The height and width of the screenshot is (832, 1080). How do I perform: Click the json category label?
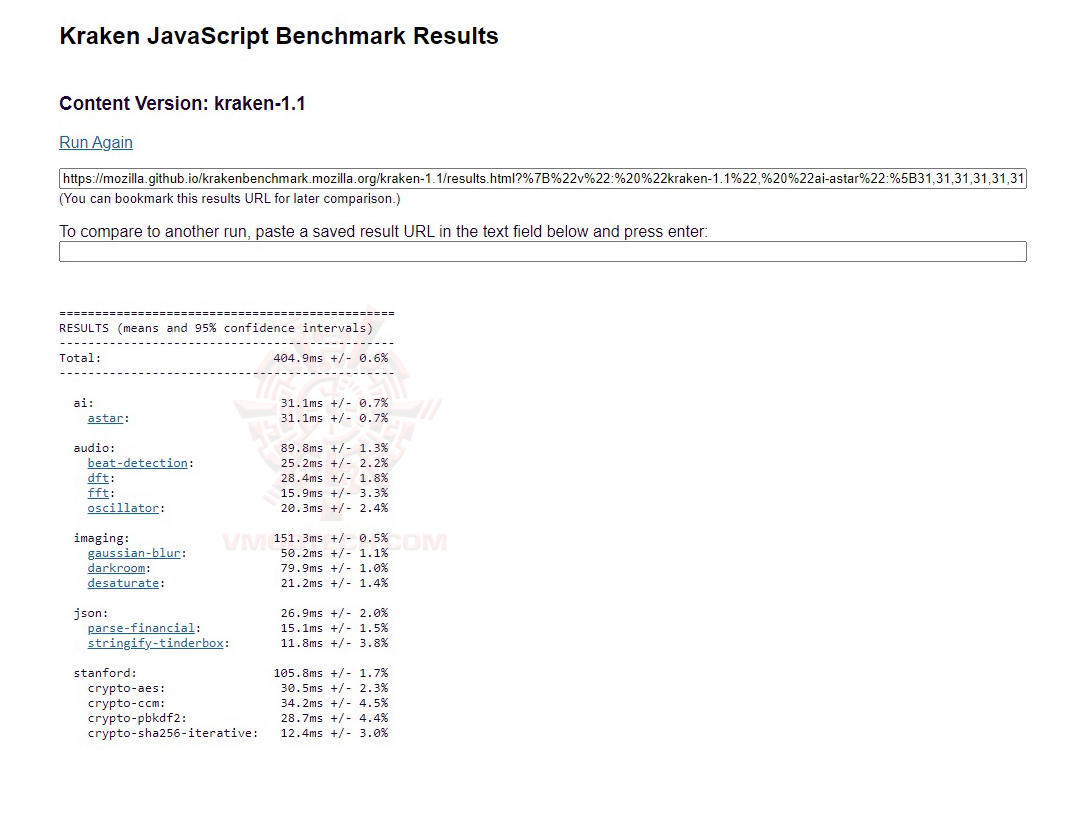[x=91, y=613]
